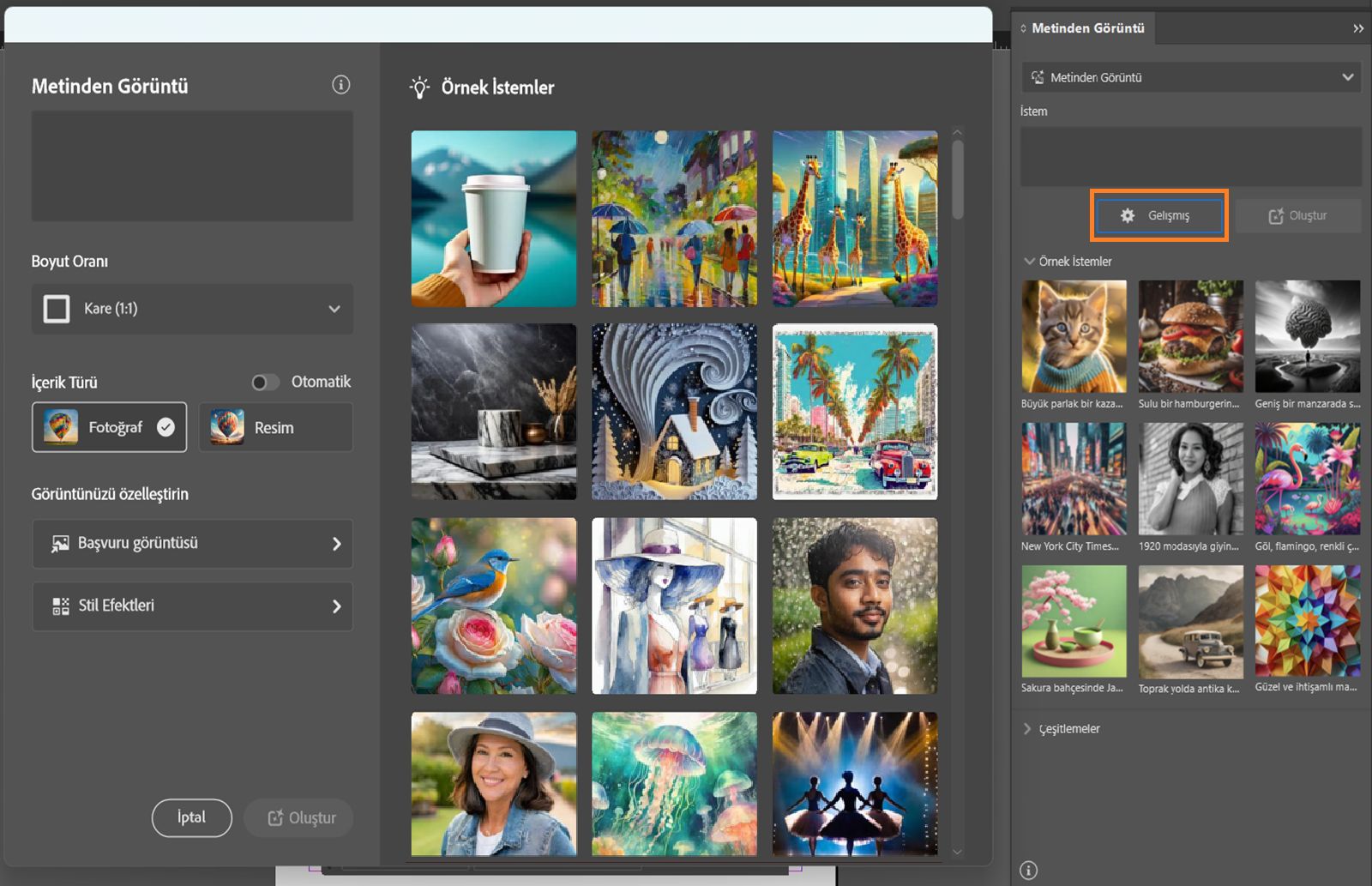1372x886 pixels.
Task: Click the info icon beside Metinden Görüntü title
Action: [x=340, y=85]
